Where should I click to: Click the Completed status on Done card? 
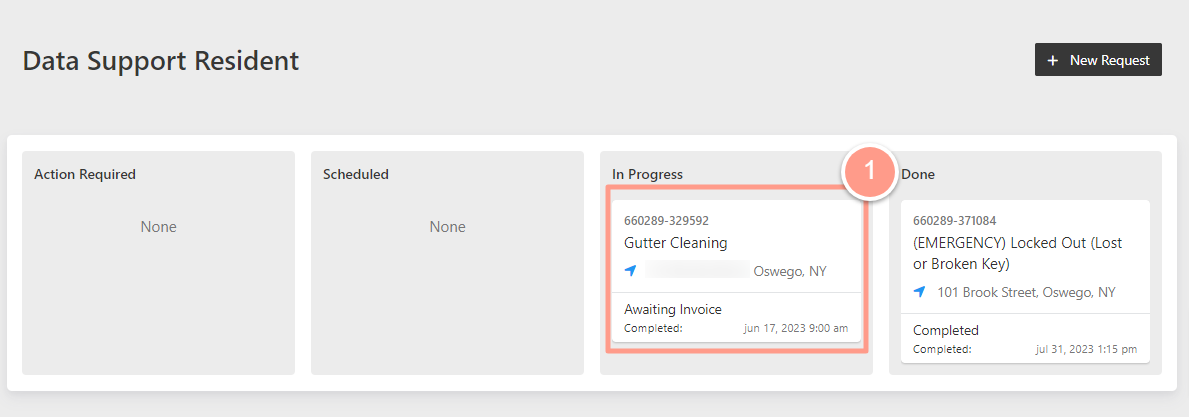(x=946, y=331)
